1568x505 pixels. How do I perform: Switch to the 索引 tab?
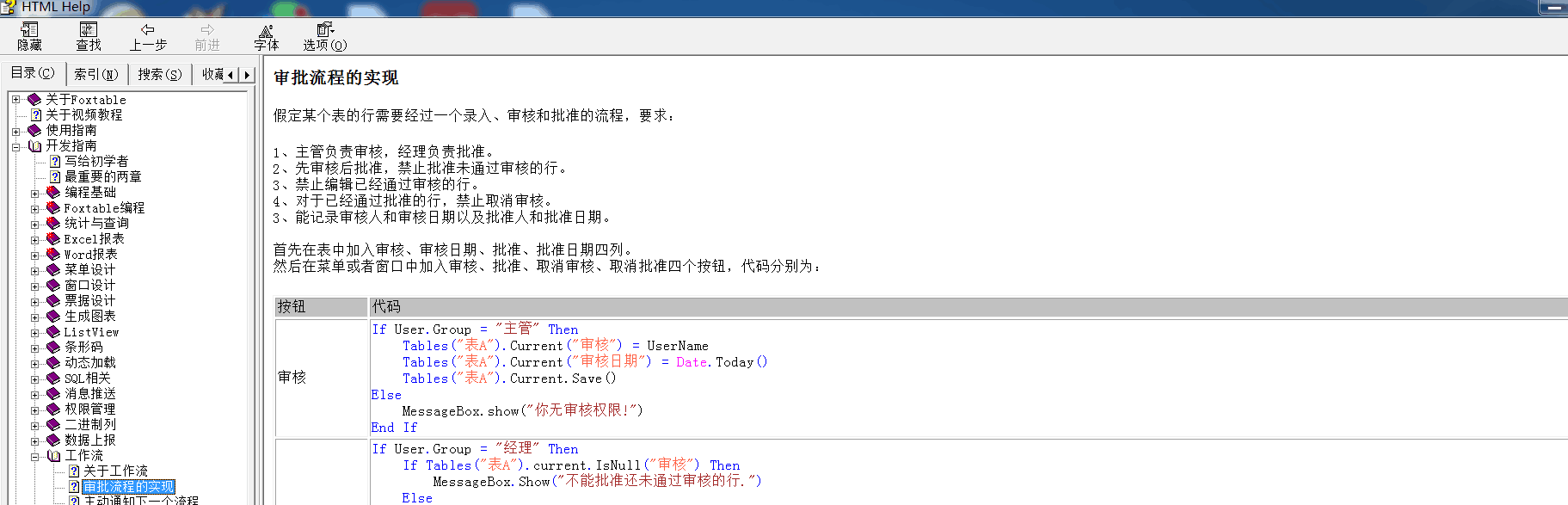coord(96,74)
